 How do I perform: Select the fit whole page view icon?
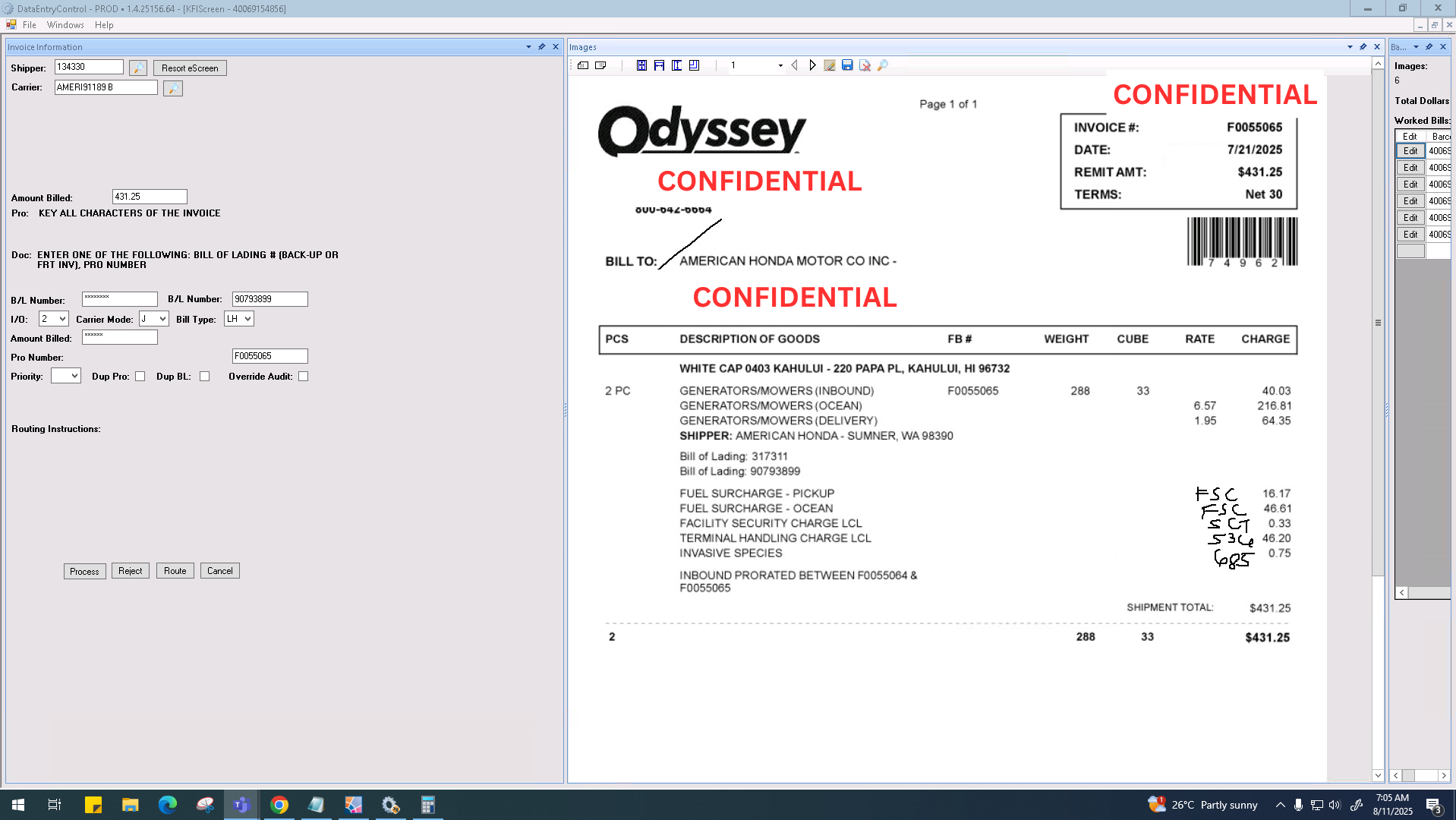tap(641, 65)
